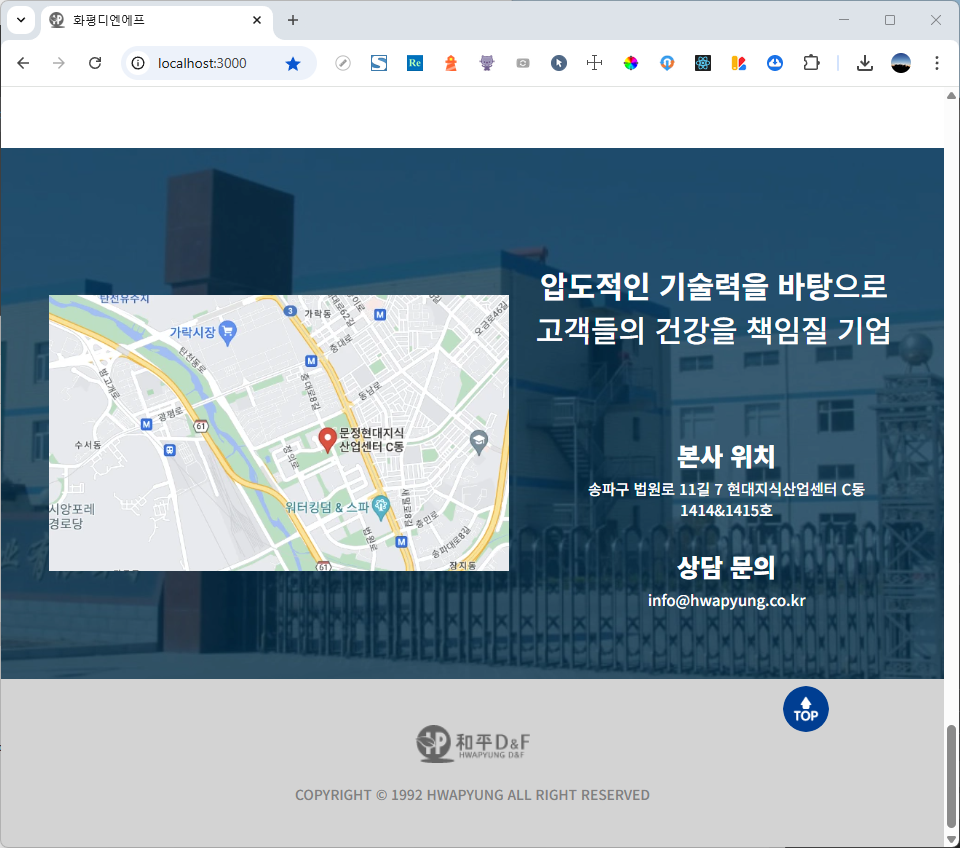Open the Chrome three-dot menu
960x848 pixels.
[937, 63]
